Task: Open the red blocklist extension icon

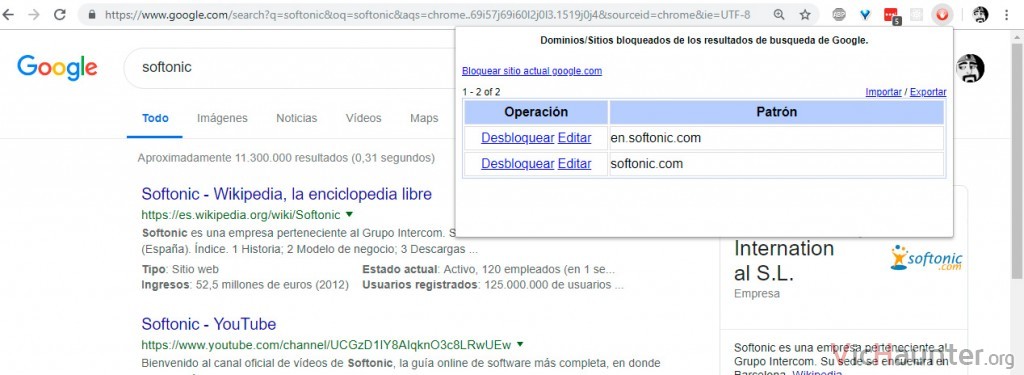Action: click(942, 14)
